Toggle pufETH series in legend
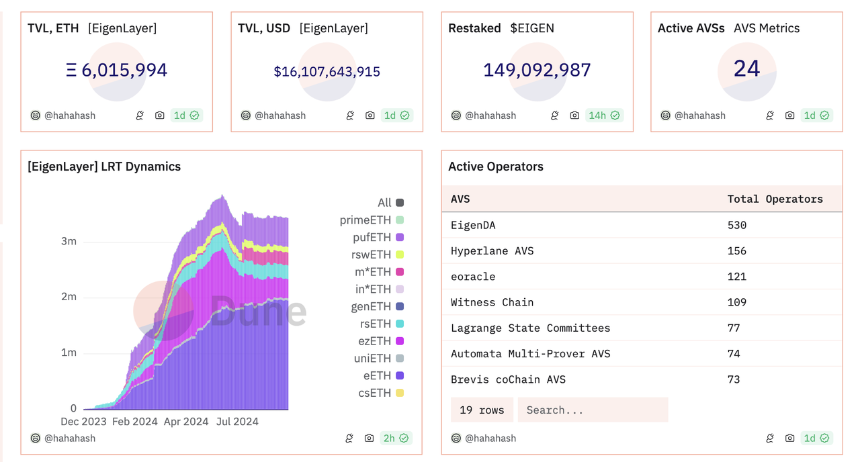The width and height of the screenshot is (860, 462). (x=378, y=237)
